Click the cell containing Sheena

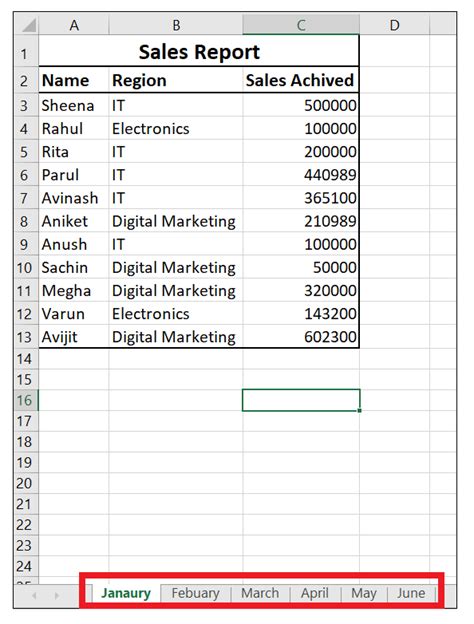pos(74,105)
